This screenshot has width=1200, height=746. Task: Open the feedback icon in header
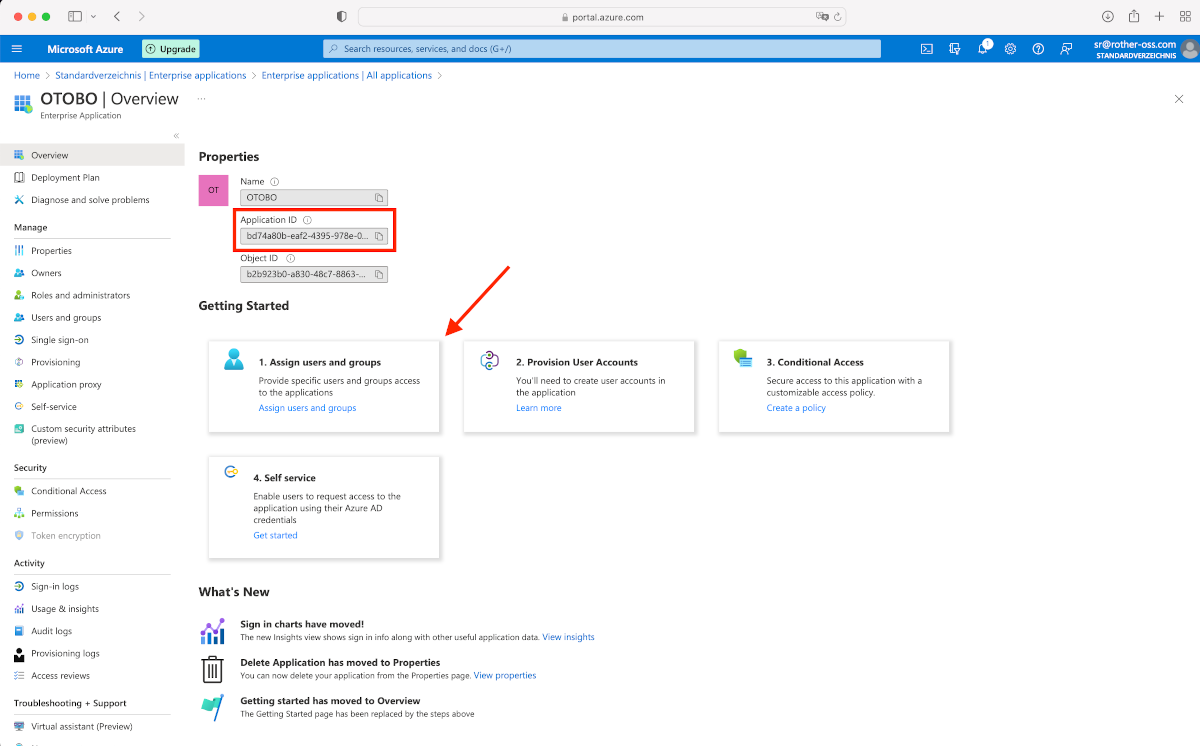coord(1066,49)
